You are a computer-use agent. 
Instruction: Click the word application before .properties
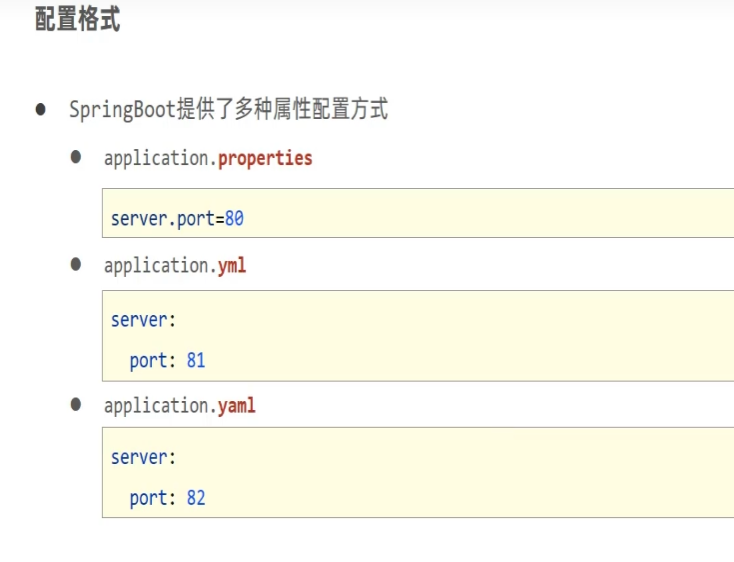(x=157, y=158)
